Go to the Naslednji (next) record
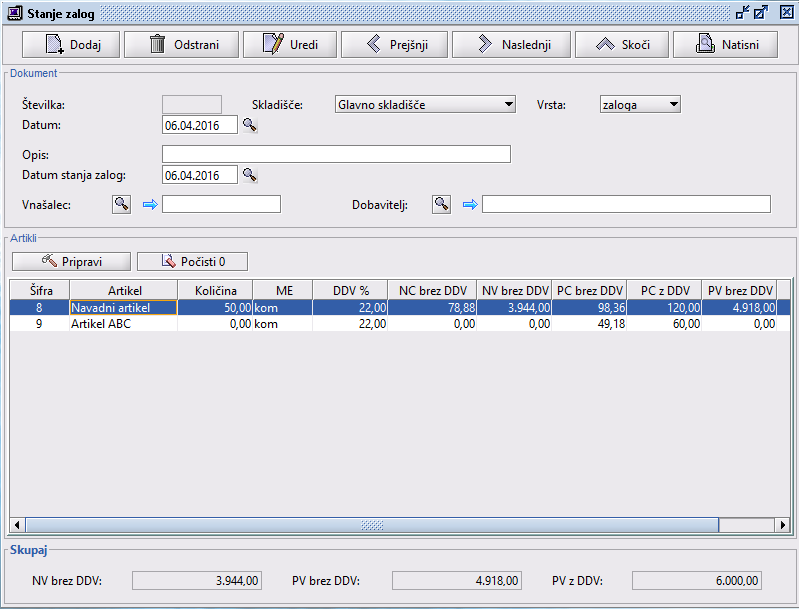 510,44
